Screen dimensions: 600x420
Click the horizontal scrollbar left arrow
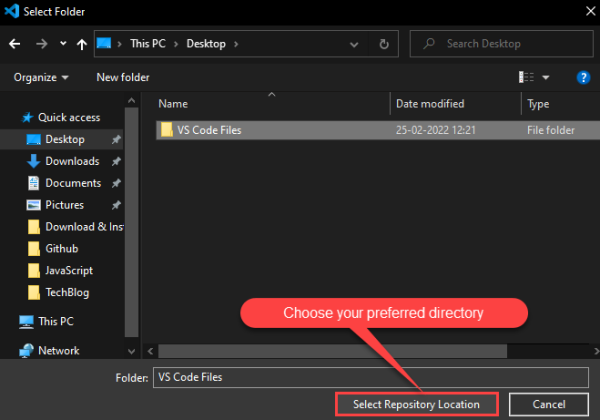point(150,351)
